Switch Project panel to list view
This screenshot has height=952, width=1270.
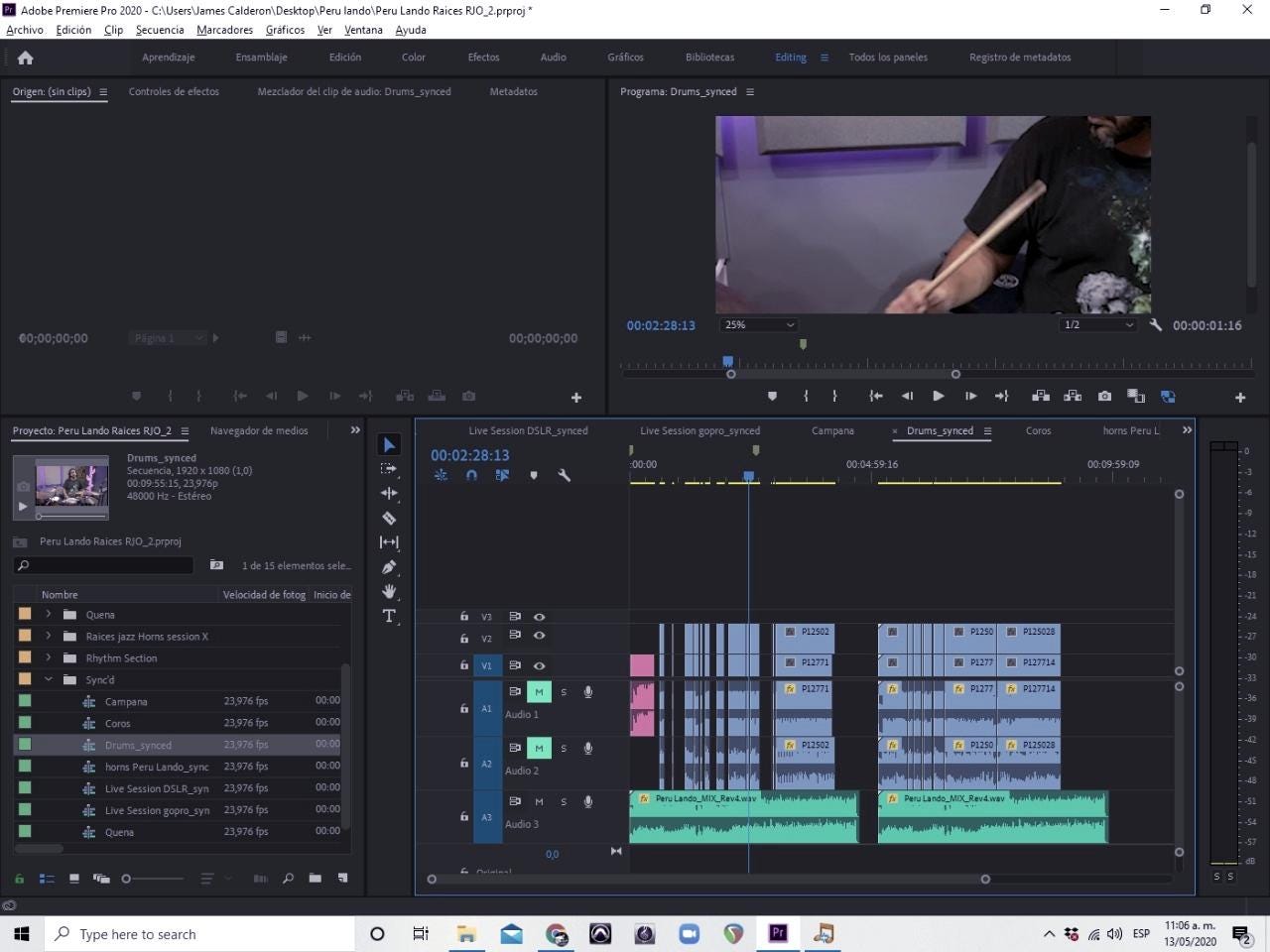[x=47, y=879]
